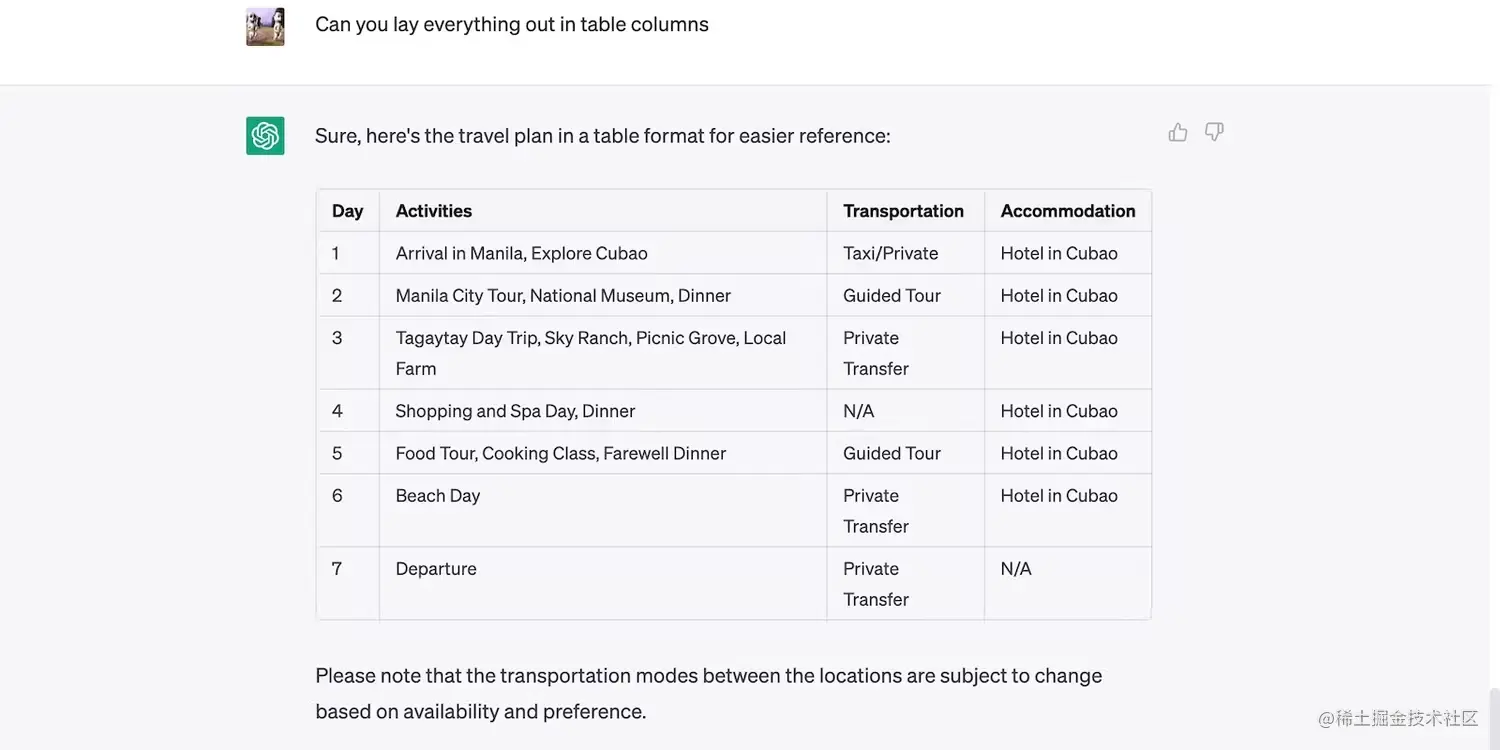This screenshot has width=1500, height=750.
Task: Click the Tagaytay Day Trip activities cell
Action: tap(590, 353)
